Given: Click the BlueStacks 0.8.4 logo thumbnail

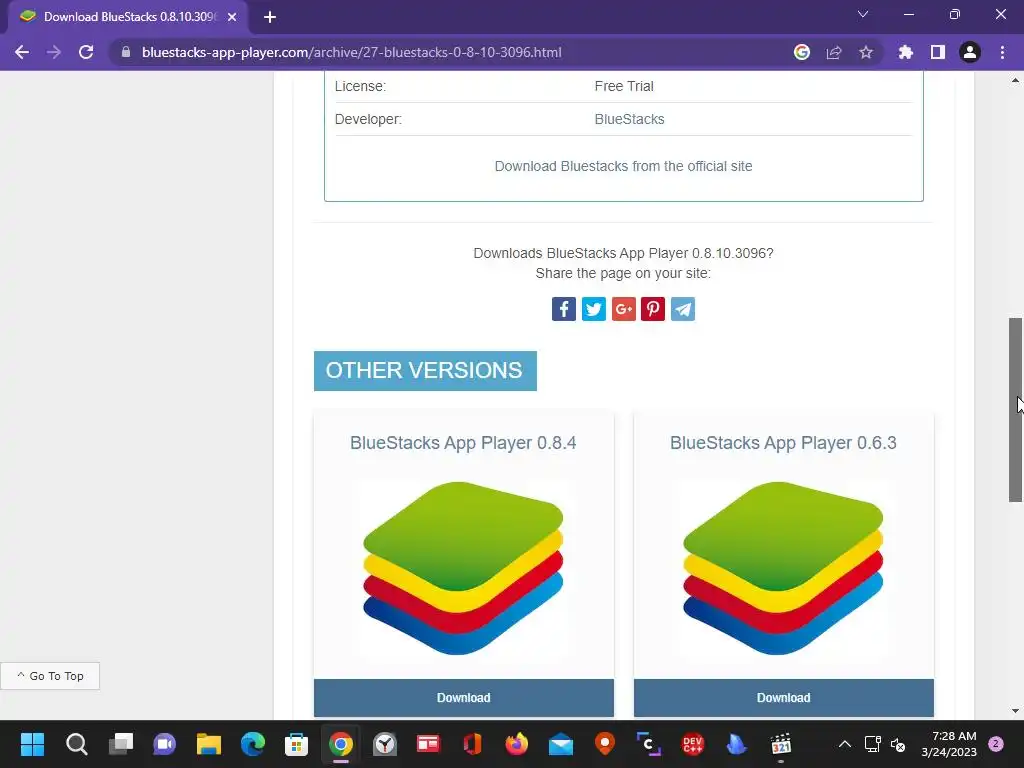Looking at the screenshot, I should 463,568.
